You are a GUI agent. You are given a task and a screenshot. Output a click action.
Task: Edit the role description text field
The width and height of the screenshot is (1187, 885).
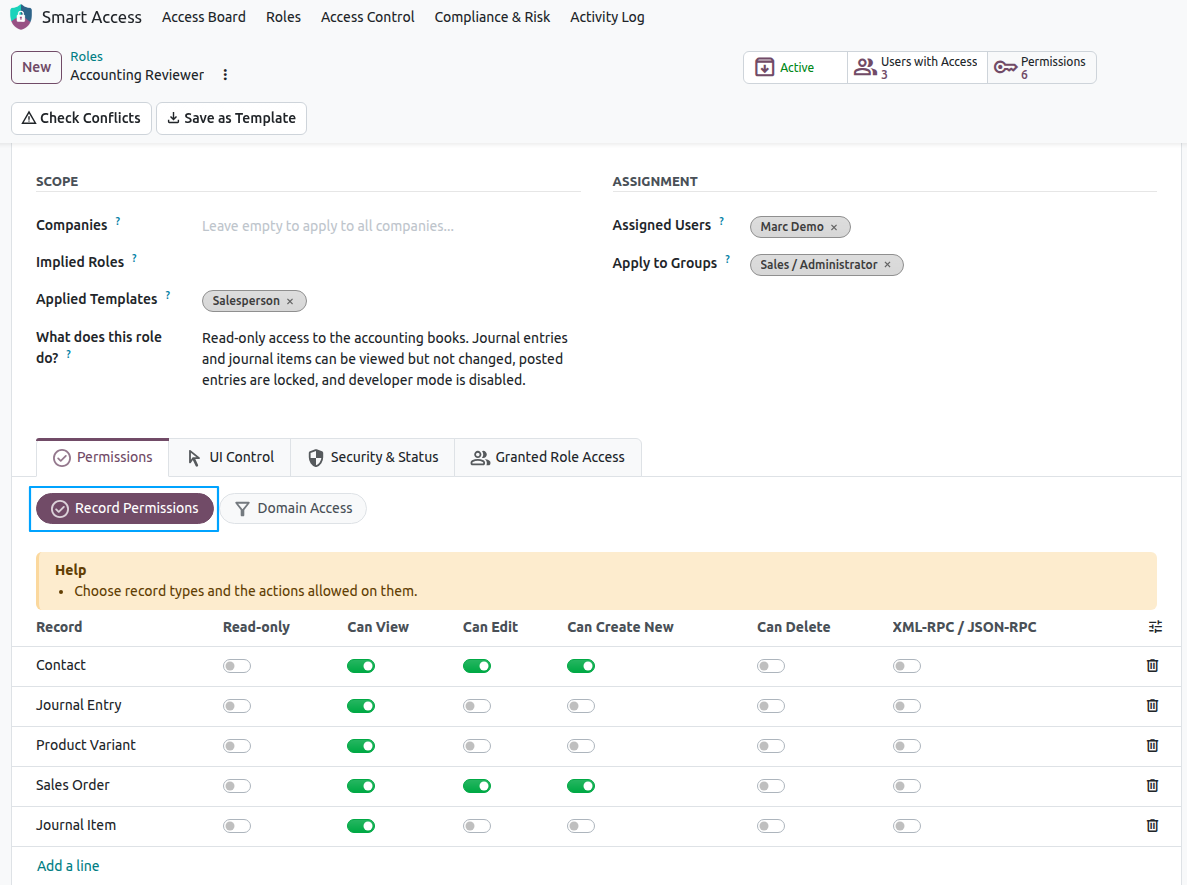point(391,359)
